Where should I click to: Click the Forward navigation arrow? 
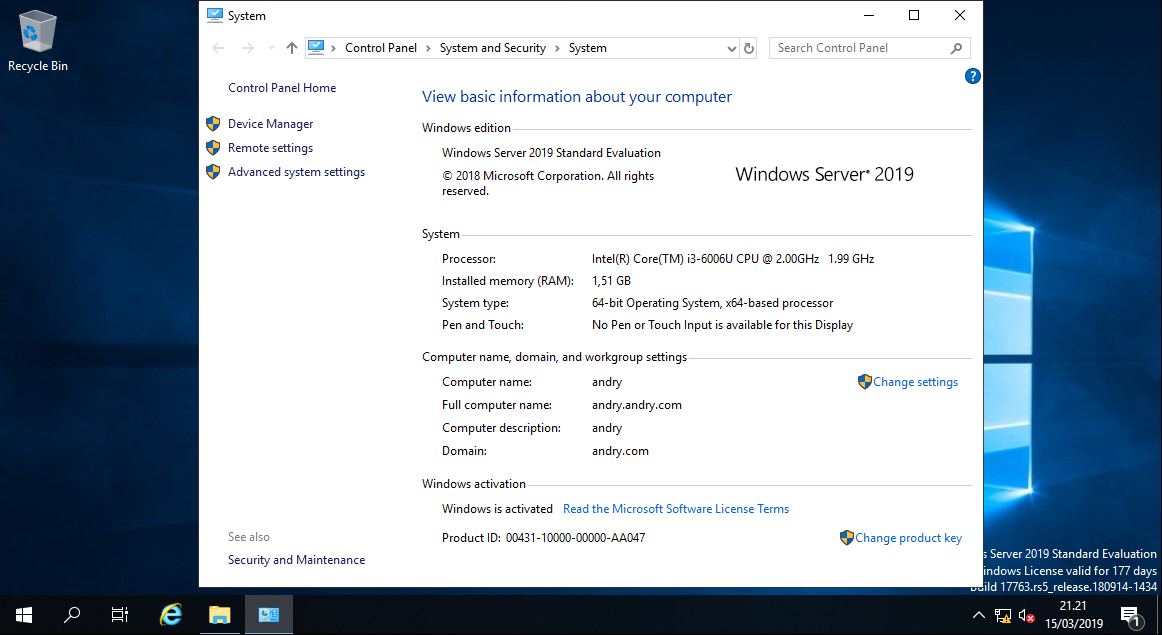click(x=248, y=48)
